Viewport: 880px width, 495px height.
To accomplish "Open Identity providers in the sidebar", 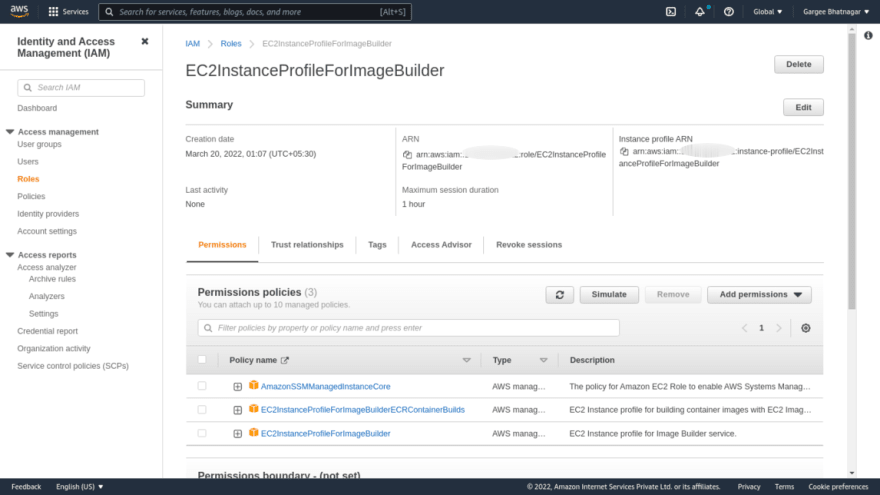I will [48, 214].
